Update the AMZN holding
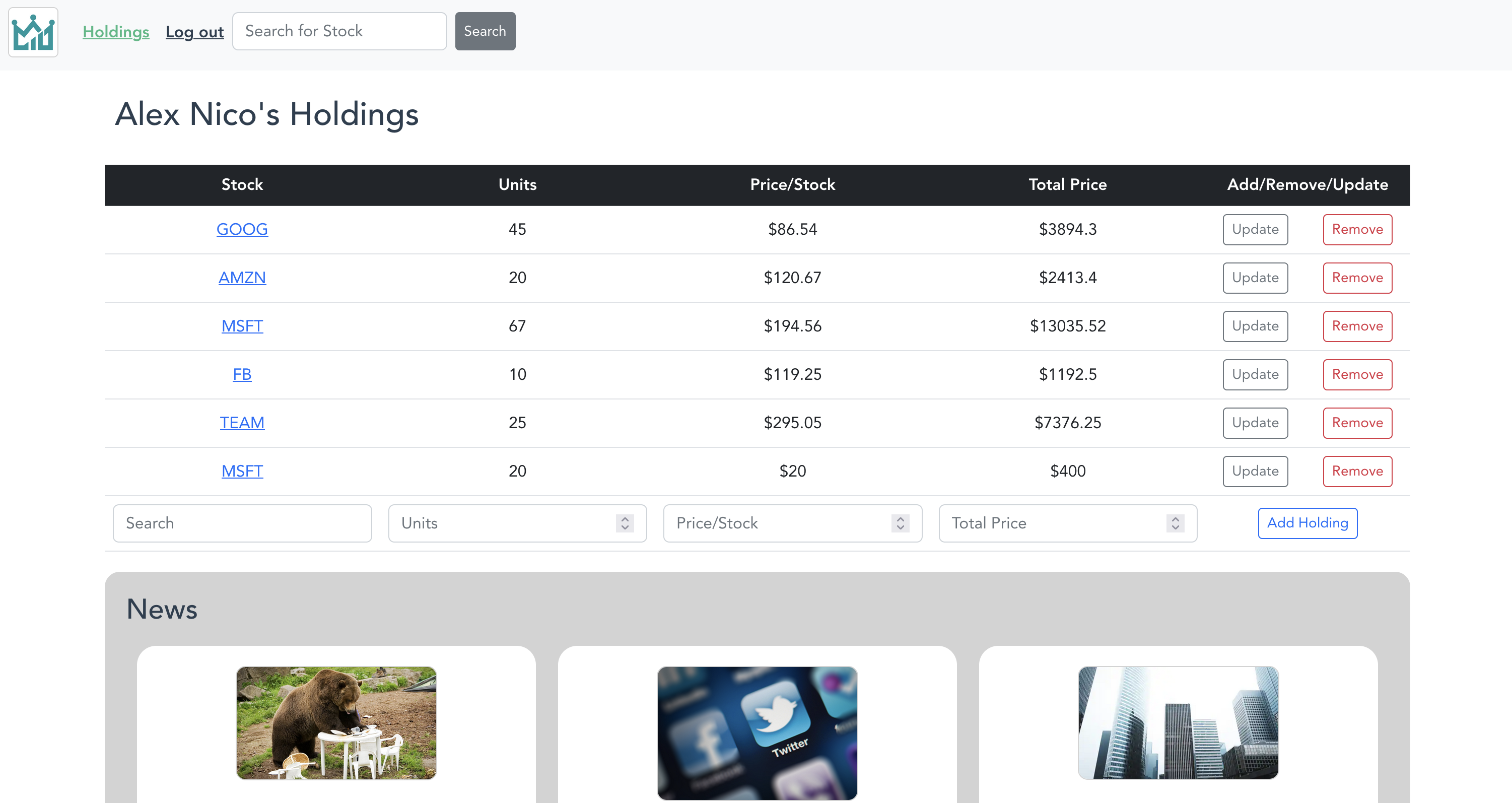 pos(1255,278)
